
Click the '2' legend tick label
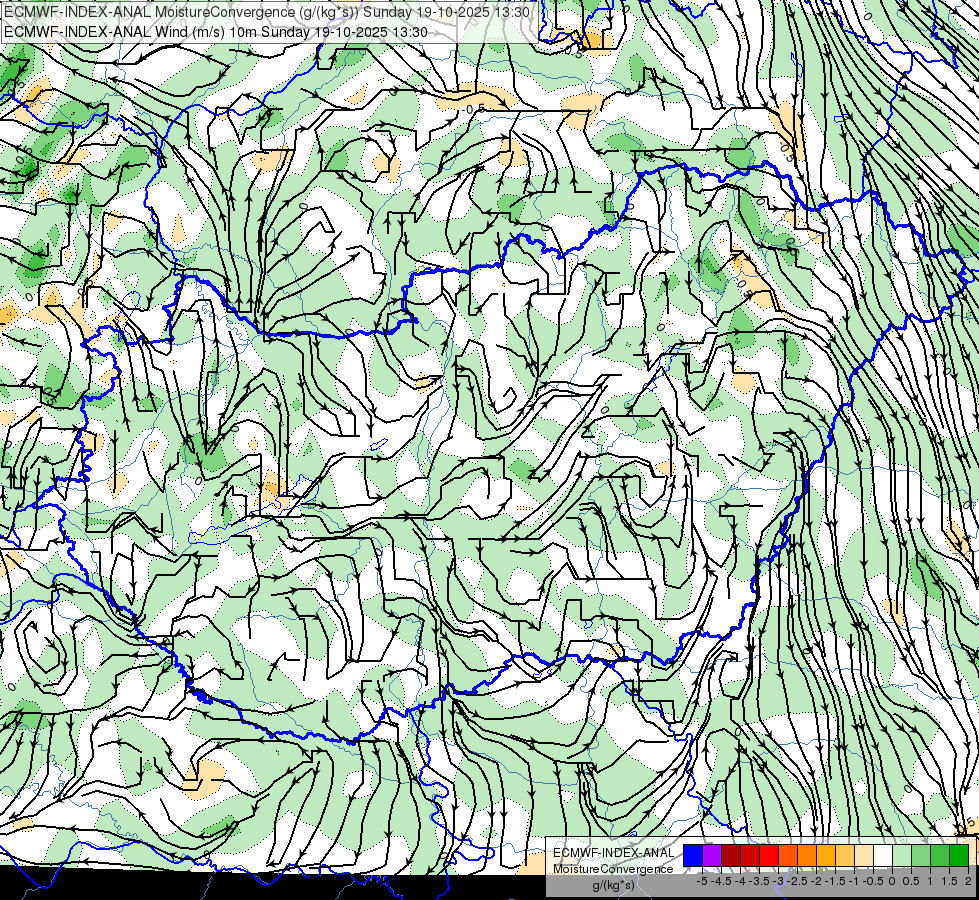(x=968, y=881)
